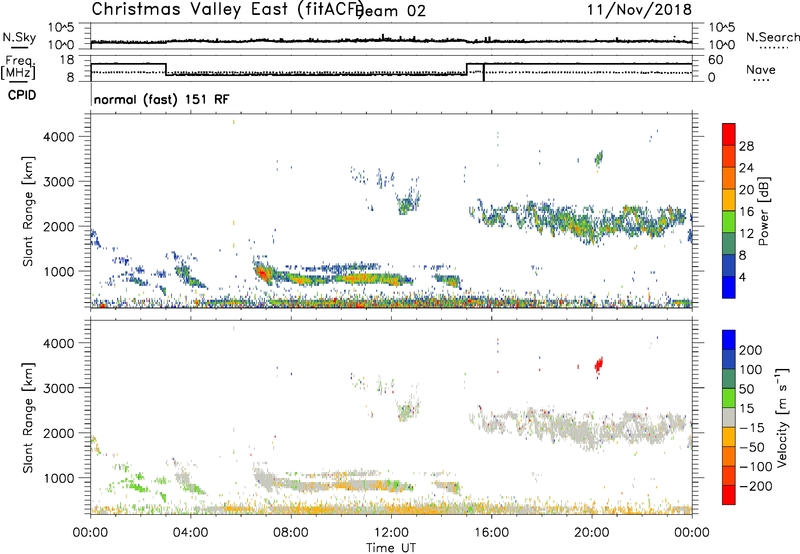The height and width of the screenshot is (554, 800).
Task: Click the '18' frequency axis label
Action: pos(66,60)
